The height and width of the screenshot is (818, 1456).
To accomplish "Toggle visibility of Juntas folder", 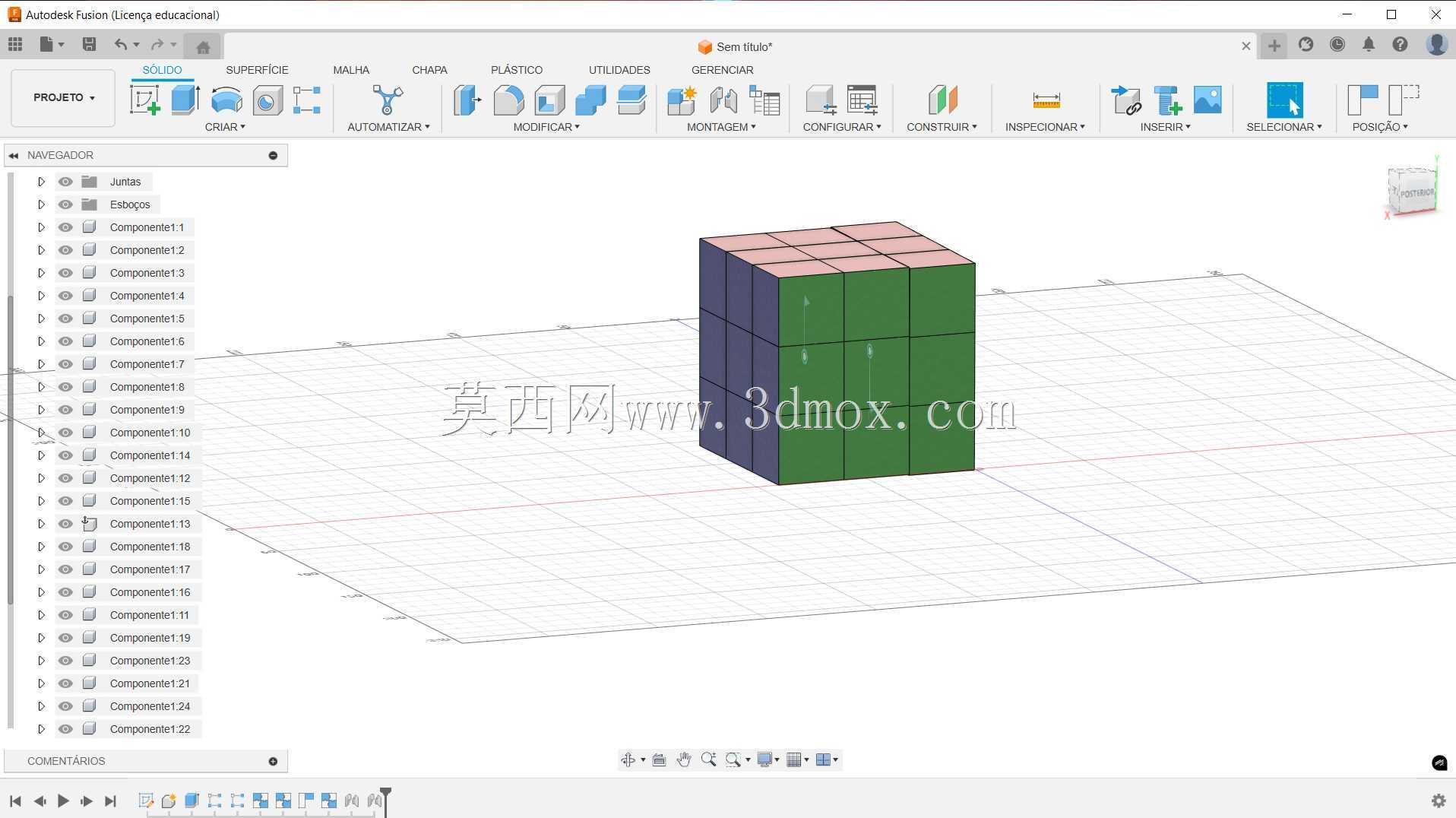I will point(65,182).
